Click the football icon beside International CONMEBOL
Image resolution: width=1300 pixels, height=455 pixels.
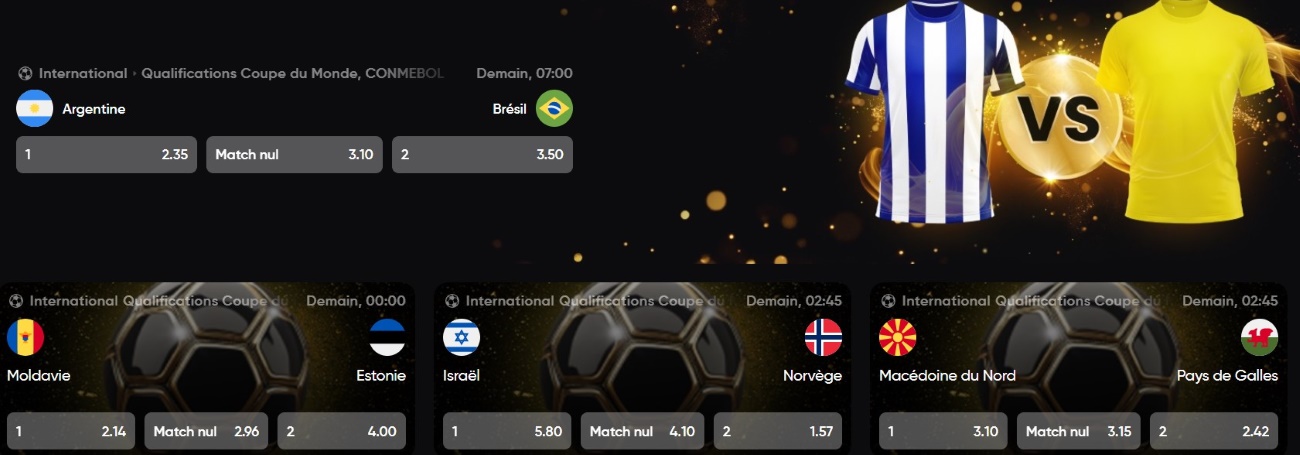coord(25,73)
